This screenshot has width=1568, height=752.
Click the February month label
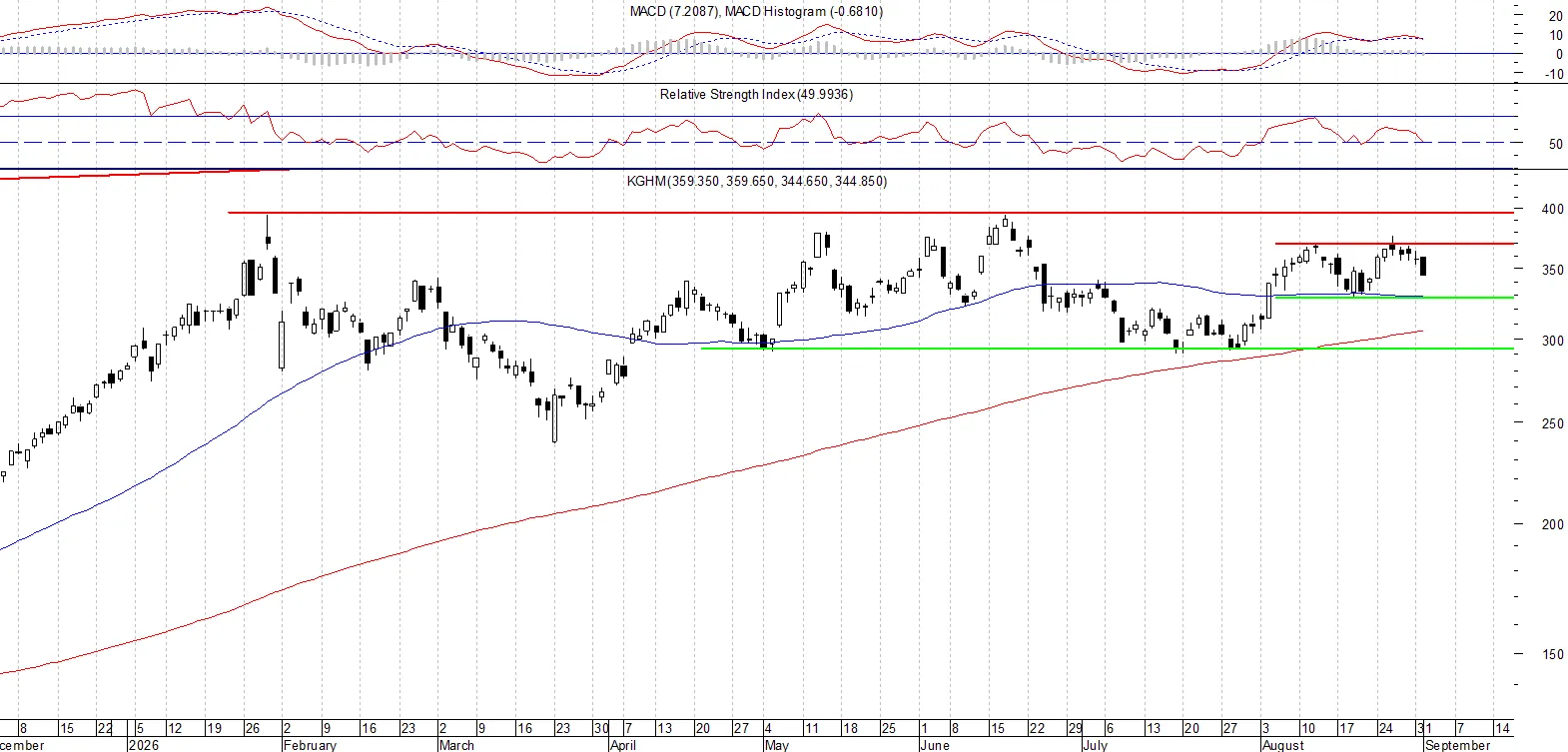[310, 745]
